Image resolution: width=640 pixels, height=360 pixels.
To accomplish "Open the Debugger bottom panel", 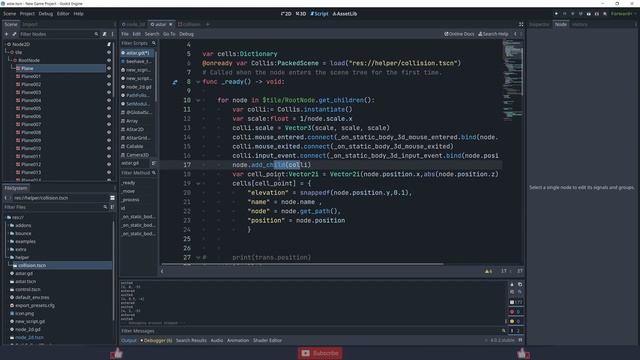I will [x=156, y=340].
